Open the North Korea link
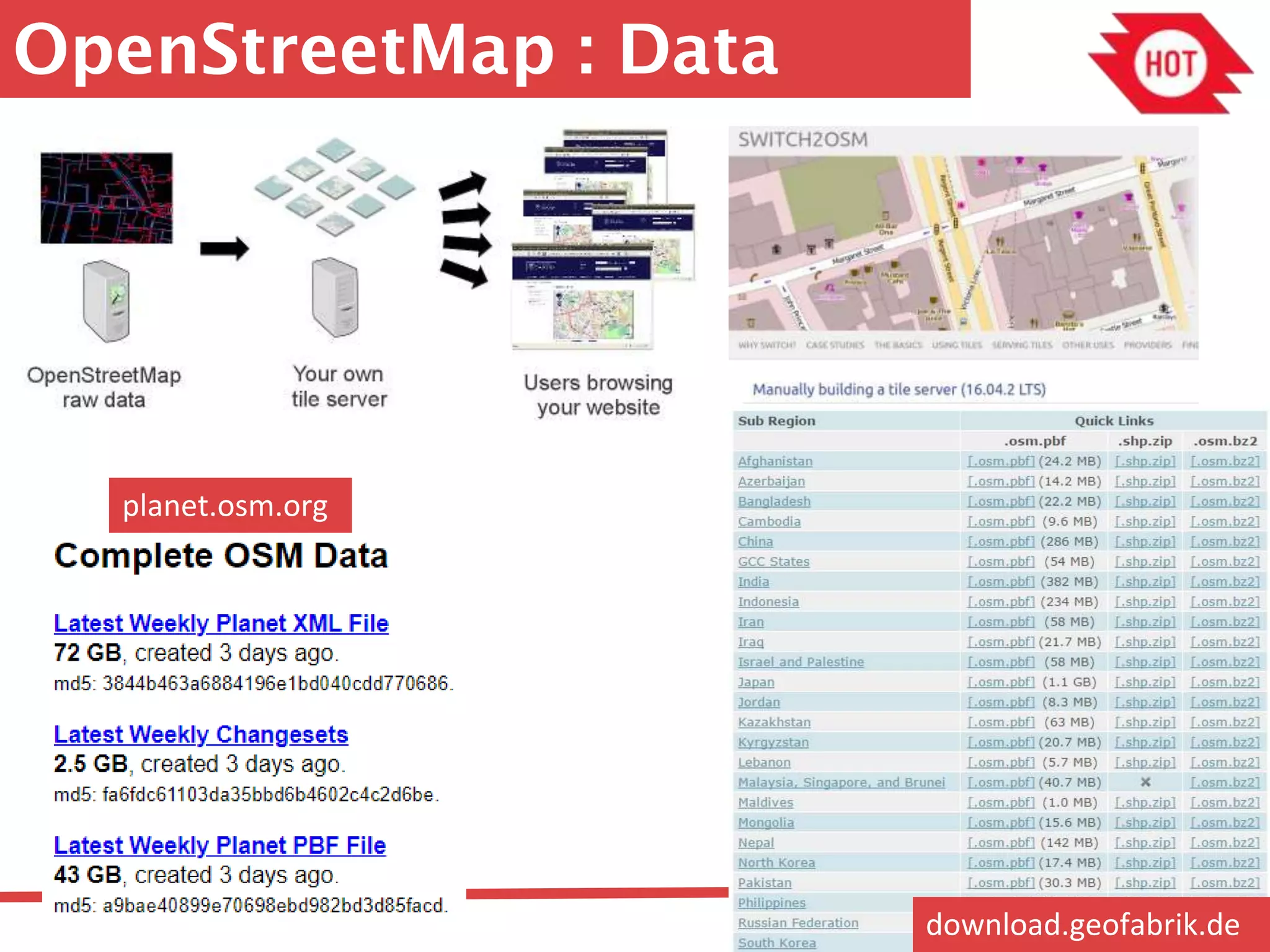Screen dimensions: 1270x952 776,863
